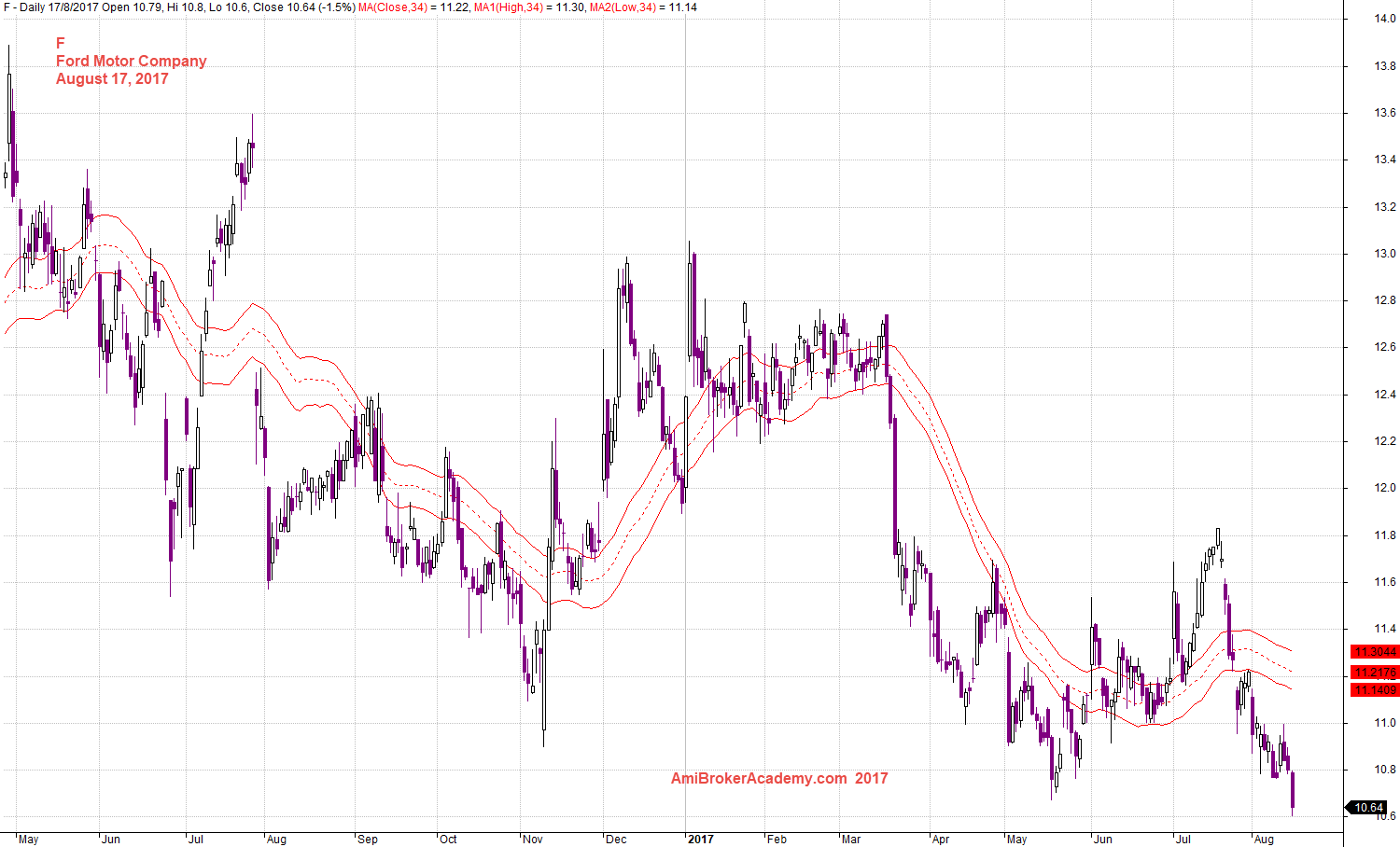The image size is (1400, 847).
Task: Click the MA2(Low,34) = 11.14 legend text
Action: [643, 7]
